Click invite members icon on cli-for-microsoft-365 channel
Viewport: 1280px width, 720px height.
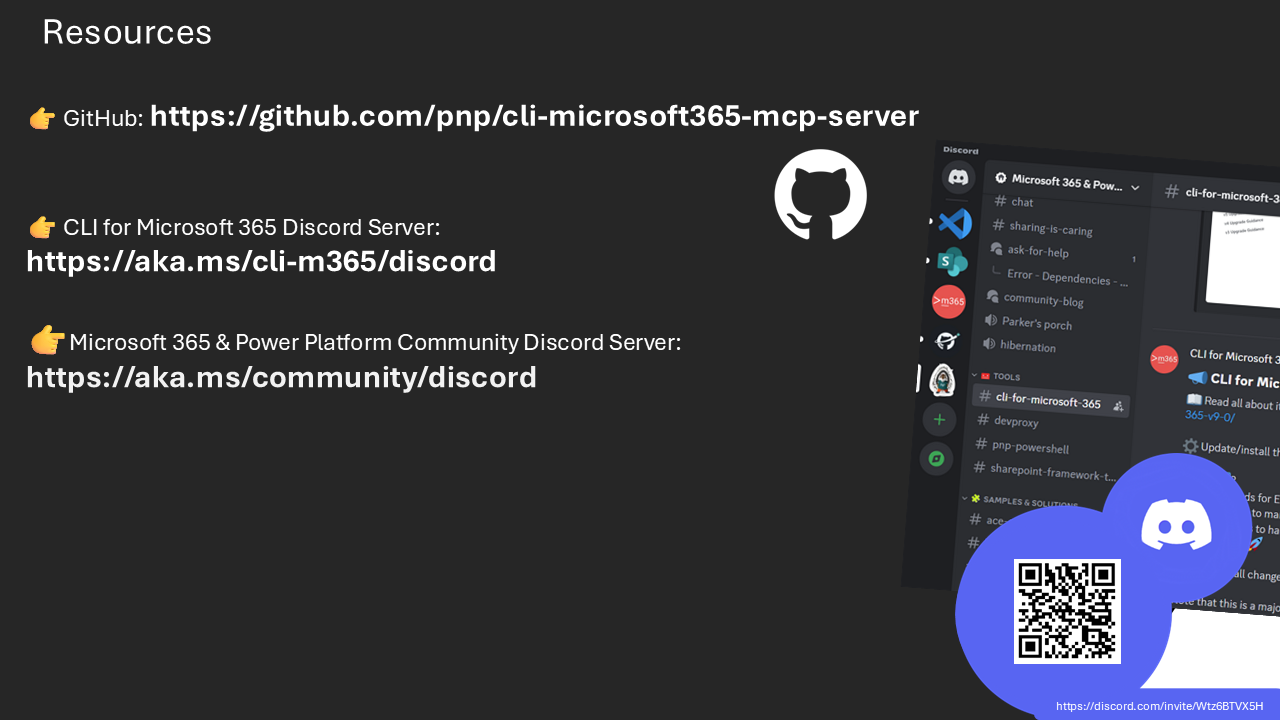pyautogui.click(x=1118, y=406)
